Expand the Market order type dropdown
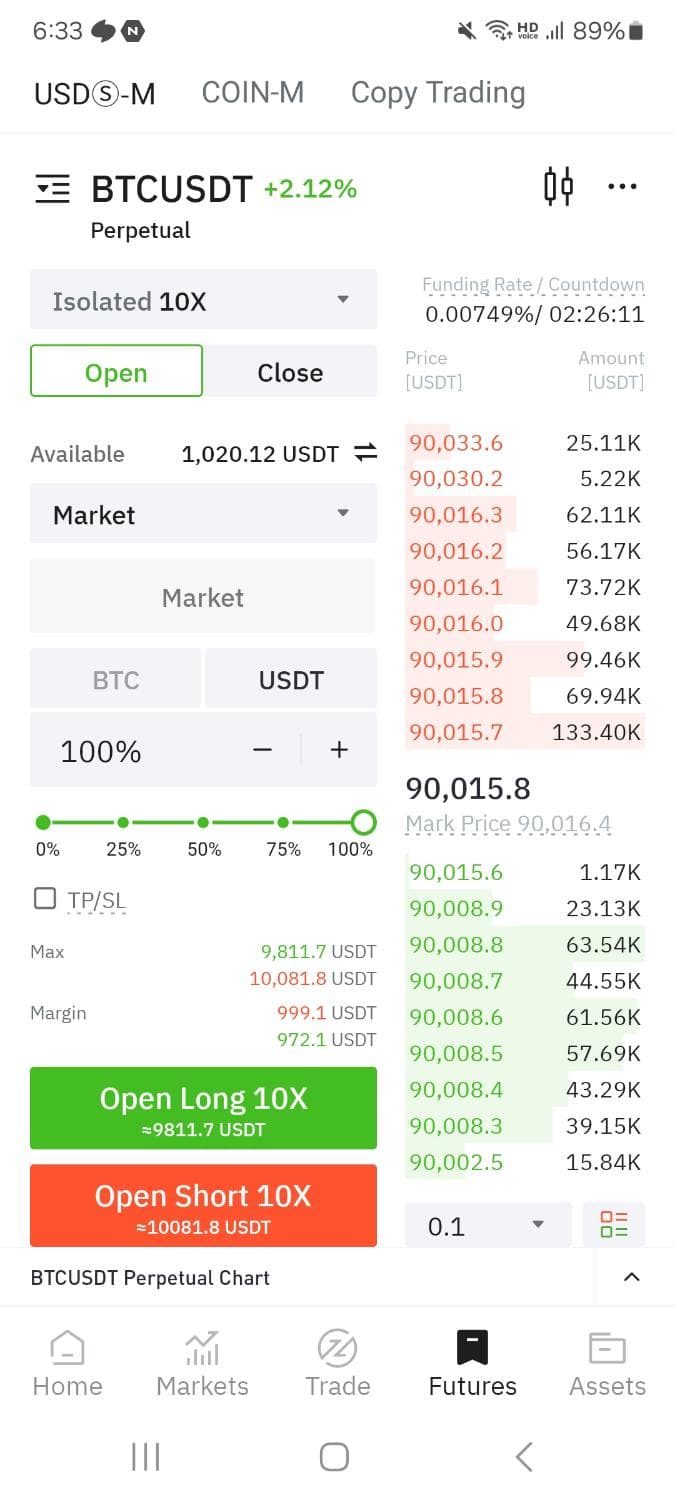Screen dimensions: 675x1500 [203, 514]
